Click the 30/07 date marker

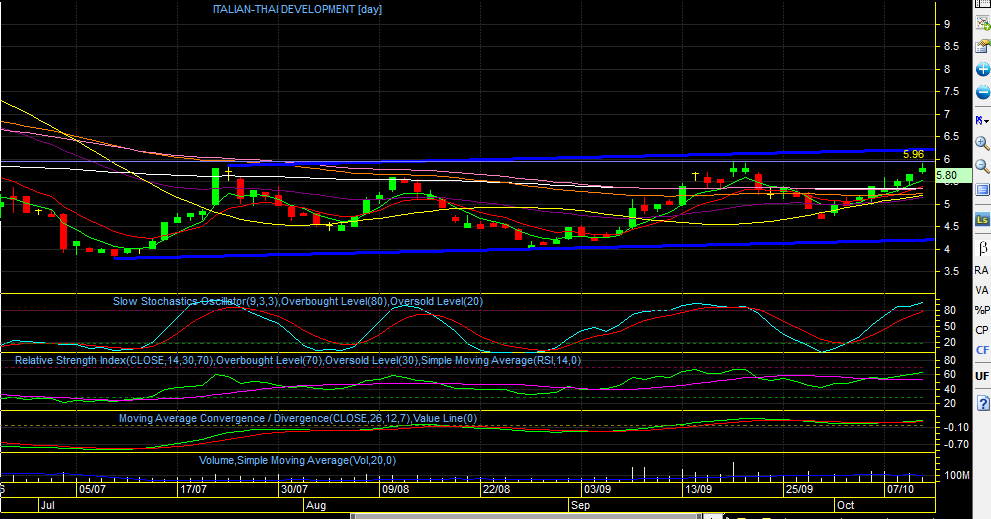pyautogui.click(x=295, y=489)
